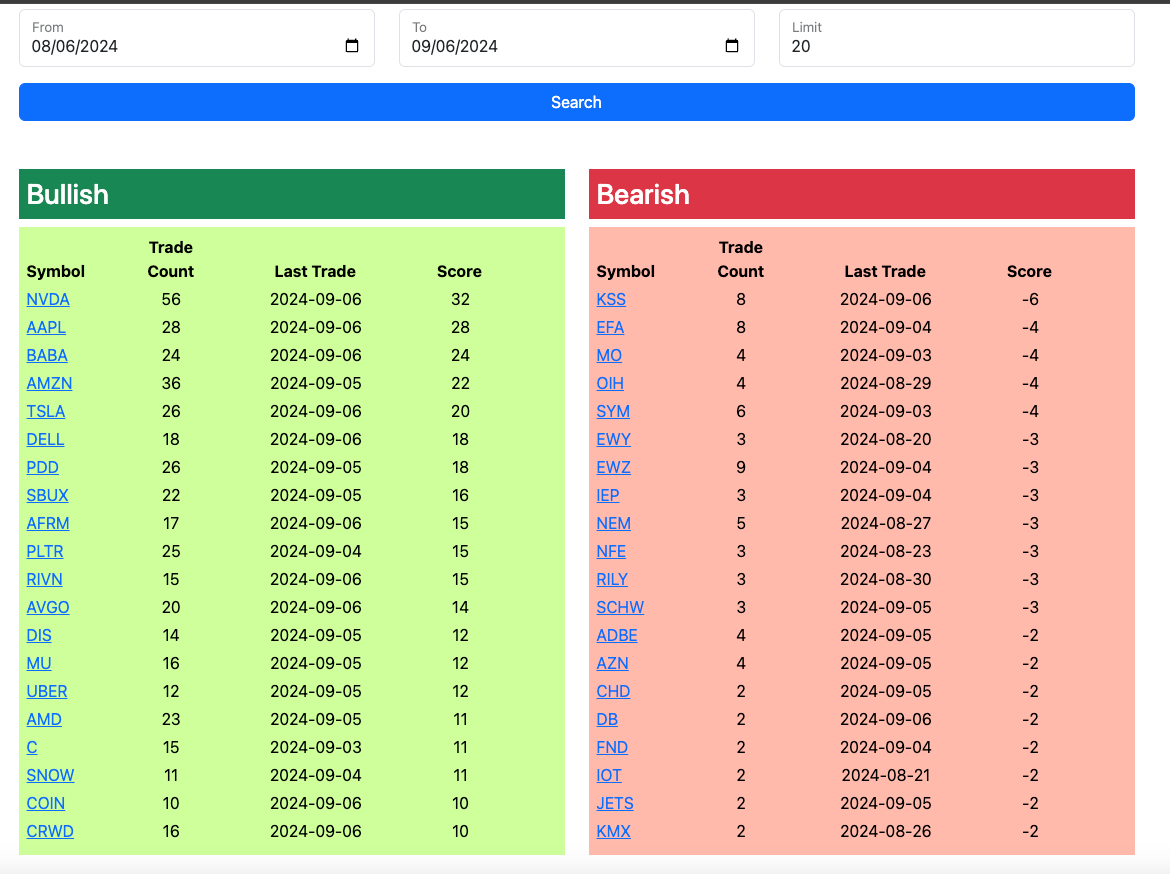The height and width of the screenshot is (874, 1170).
Task: Open the AFRM symbol link
Action: [48, 523]
